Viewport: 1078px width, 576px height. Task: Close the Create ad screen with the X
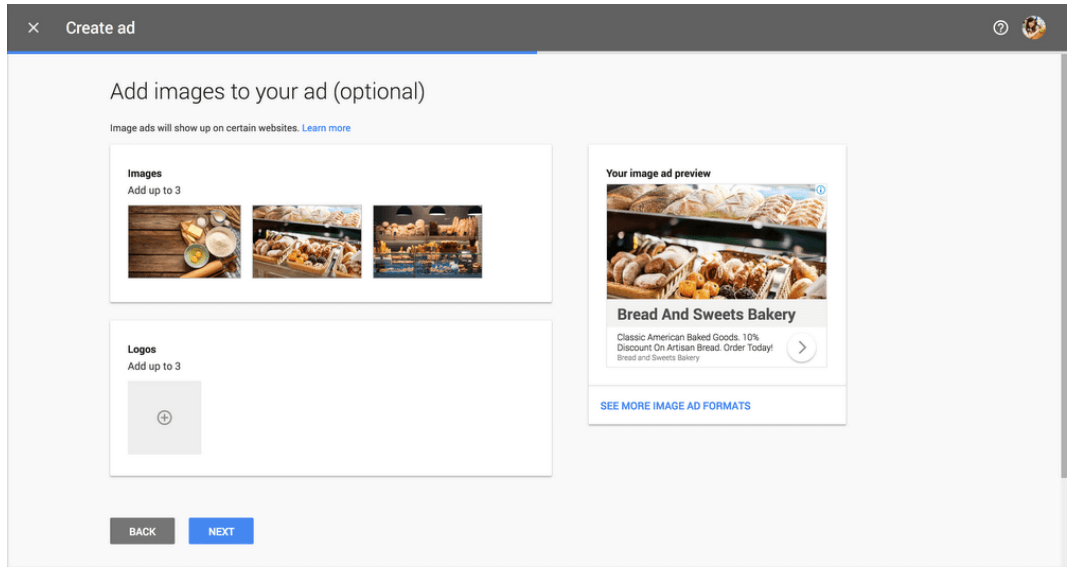(33, 28)
